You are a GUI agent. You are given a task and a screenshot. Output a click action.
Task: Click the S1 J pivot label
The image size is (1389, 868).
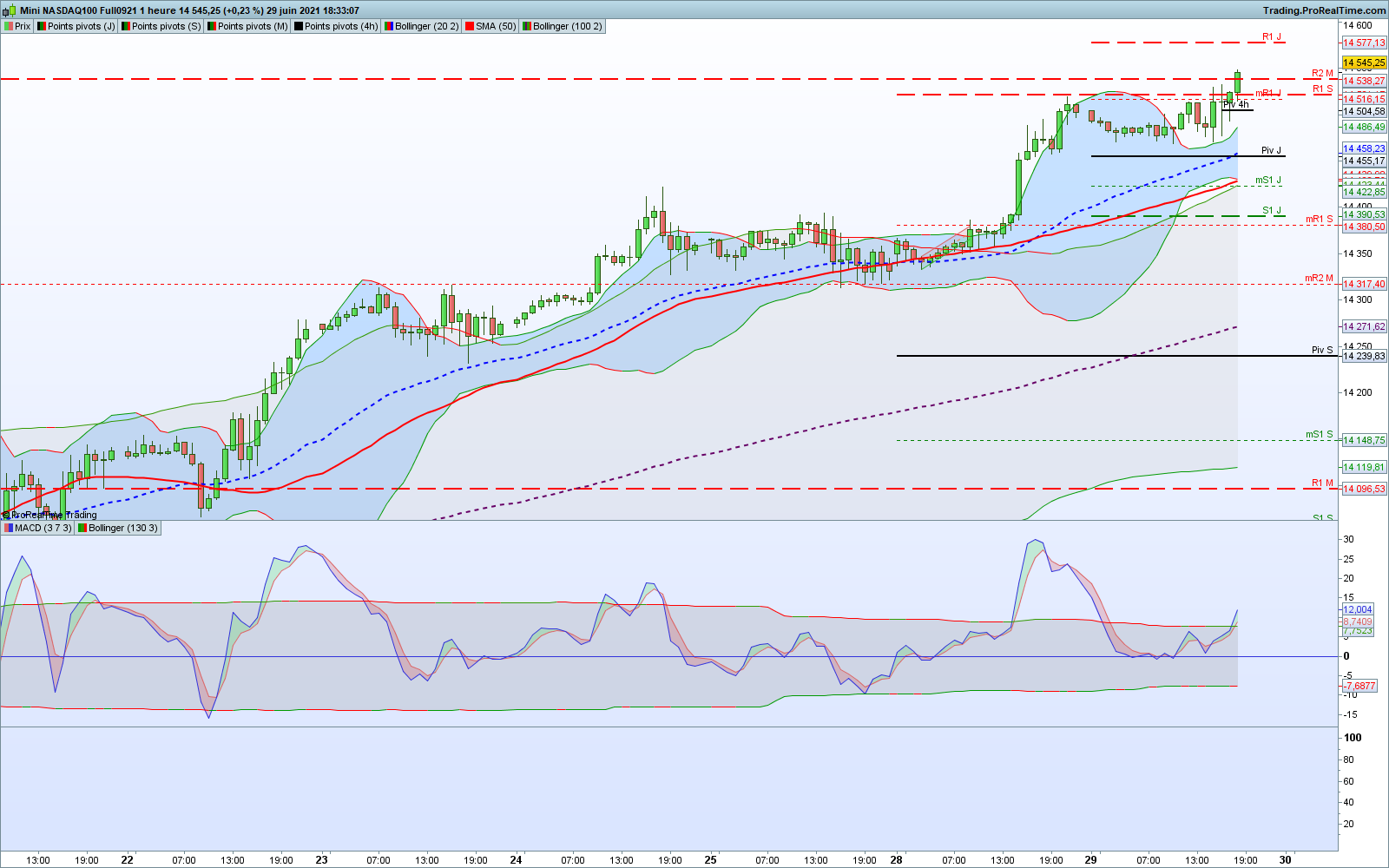pyautogui.click(x=1272, y=210)
